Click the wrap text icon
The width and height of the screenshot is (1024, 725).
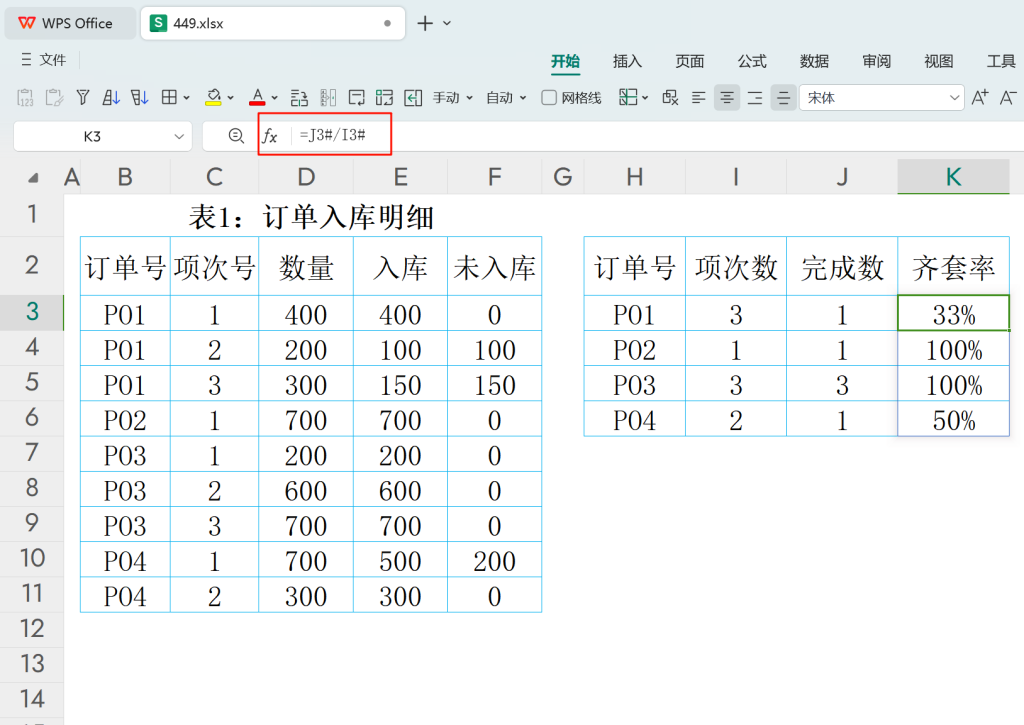[357, 98]
